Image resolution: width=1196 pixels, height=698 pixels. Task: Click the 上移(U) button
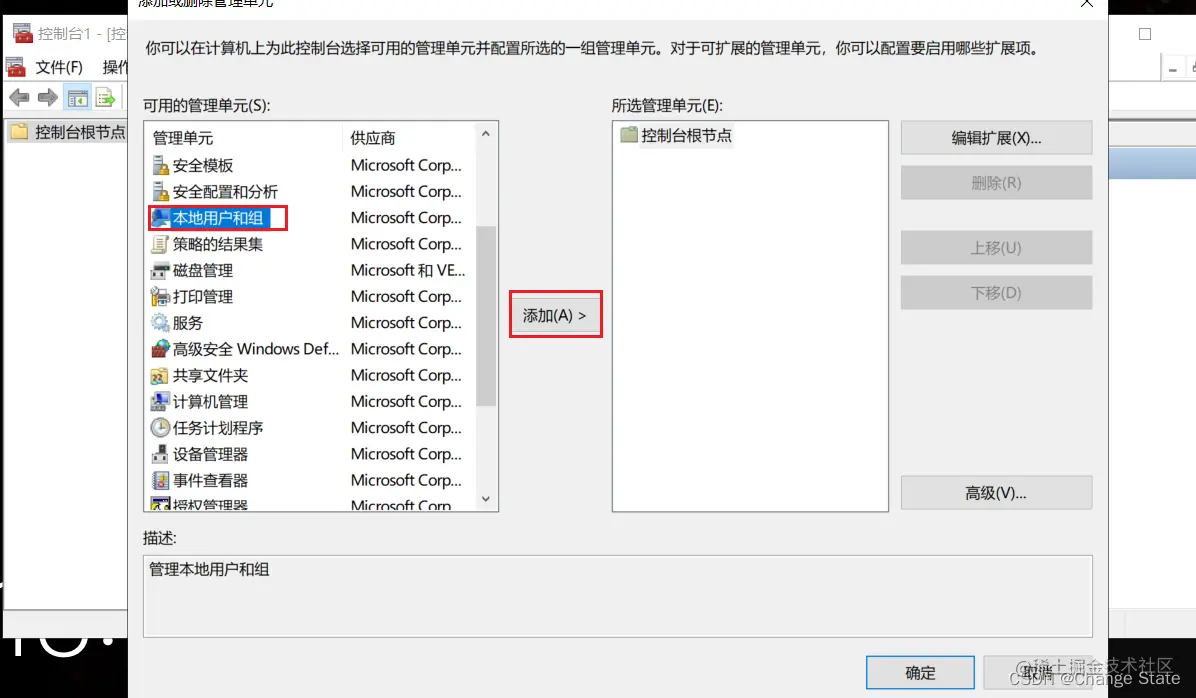pos(996,248)
